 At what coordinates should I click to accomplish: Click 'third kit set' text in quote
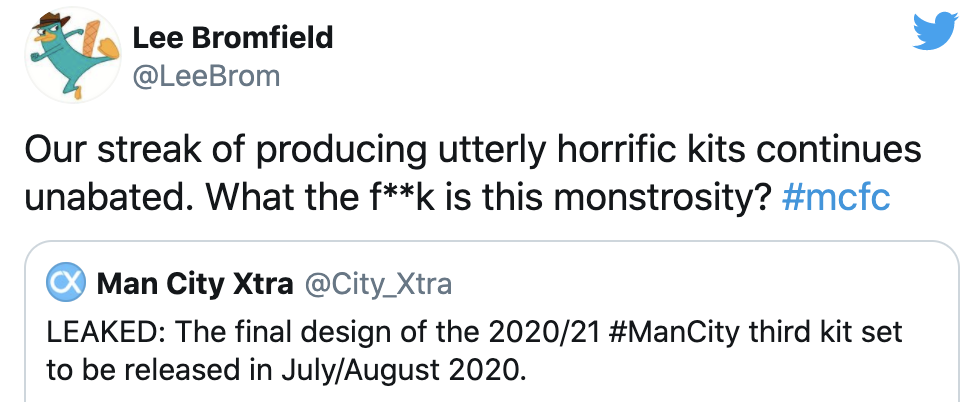[x=825, y=332]
